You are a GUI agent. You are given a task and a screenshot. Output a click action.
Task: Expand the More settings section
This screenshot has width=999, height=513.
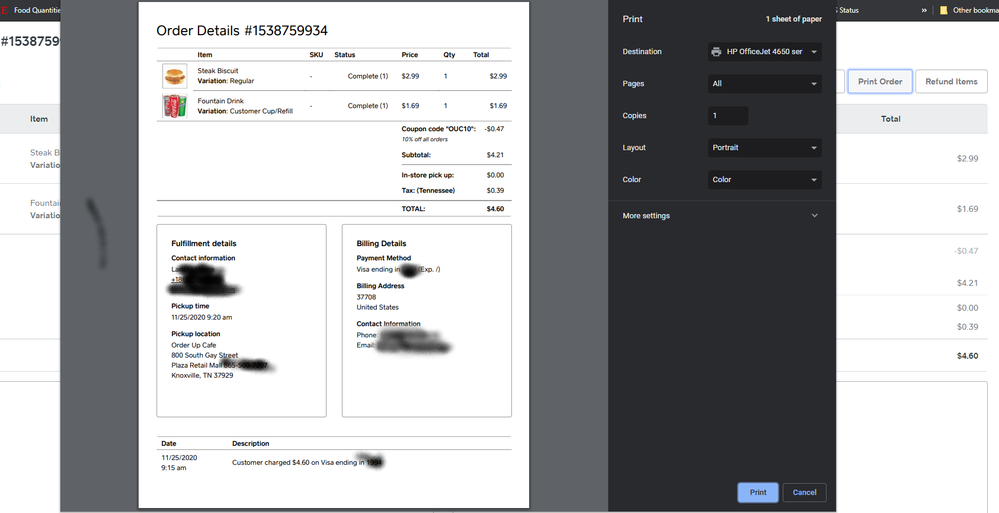pyautogui.click(x=720, y=216)
